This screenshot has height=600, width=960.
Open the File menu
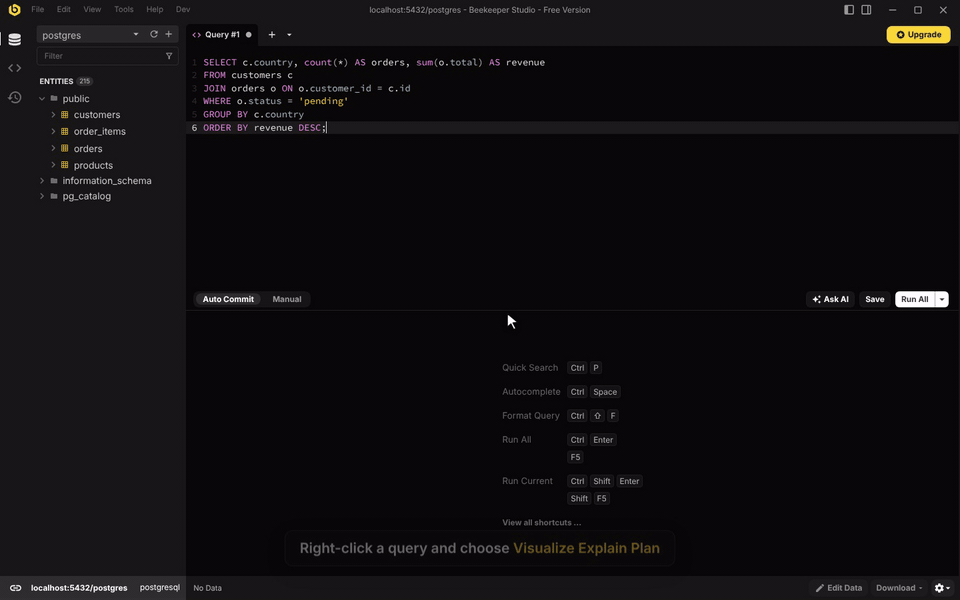[x=37, y=9]
